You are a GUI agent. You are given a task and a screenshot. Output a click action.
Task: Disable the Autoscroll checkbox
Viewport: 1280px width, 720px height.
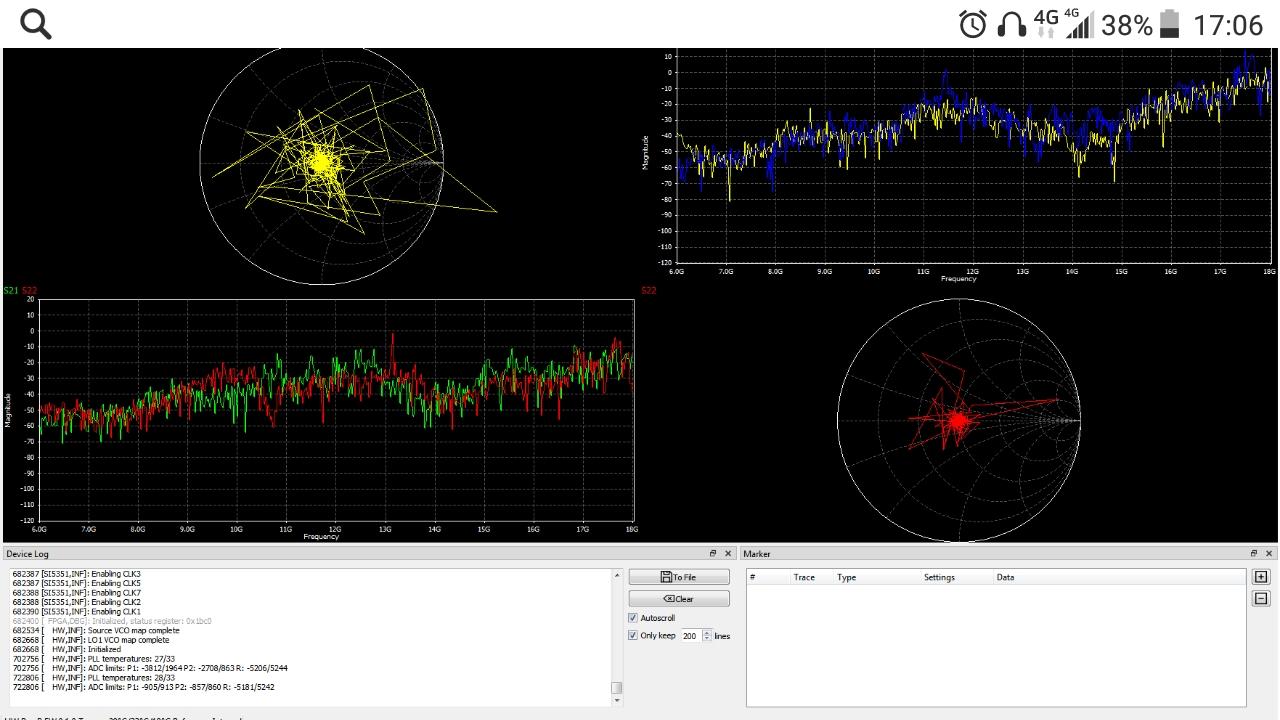633,618
